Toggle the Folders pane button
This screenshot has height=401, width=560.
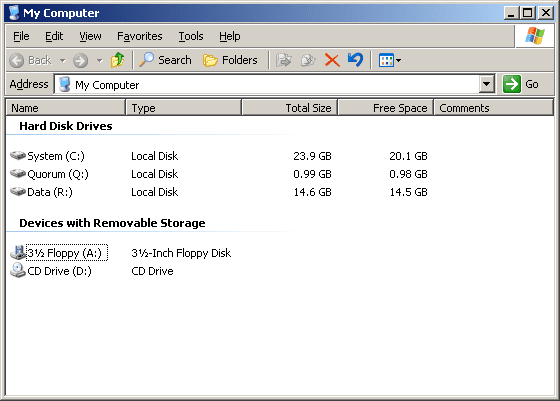(x=230, y=60)
